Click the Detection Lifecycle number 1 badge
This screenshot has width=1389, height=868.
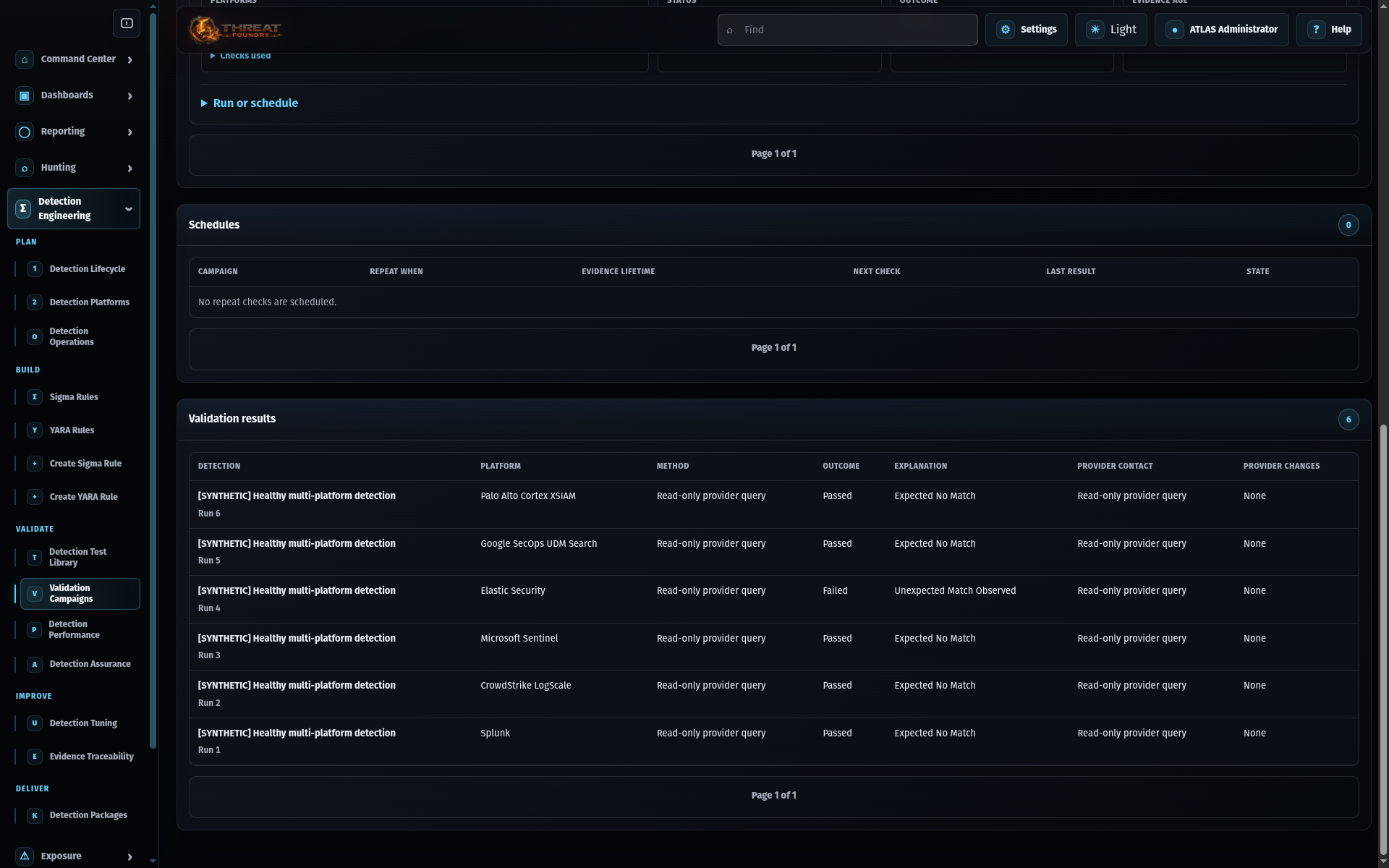[x=35, y=269]
